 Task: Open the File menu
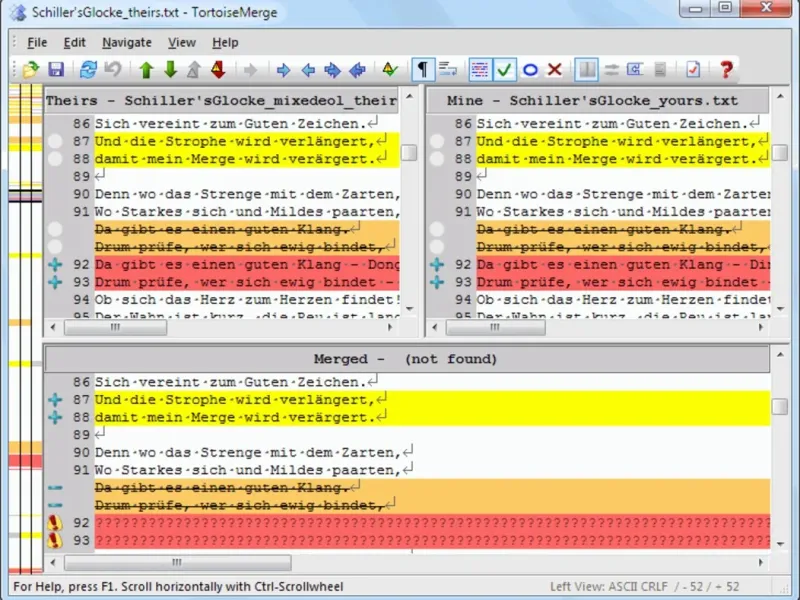point(37,42)
